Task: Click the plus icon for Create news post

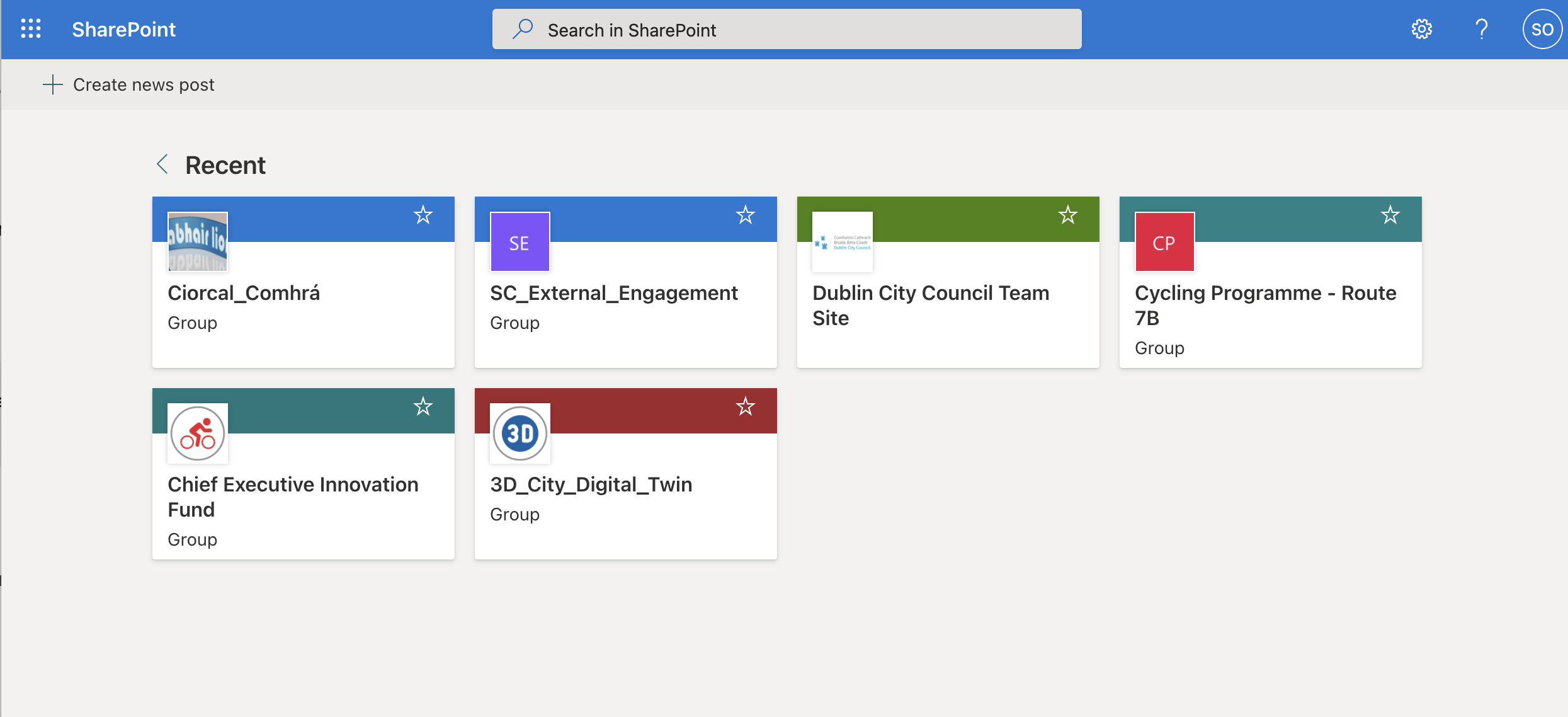Action: (53, 84)
